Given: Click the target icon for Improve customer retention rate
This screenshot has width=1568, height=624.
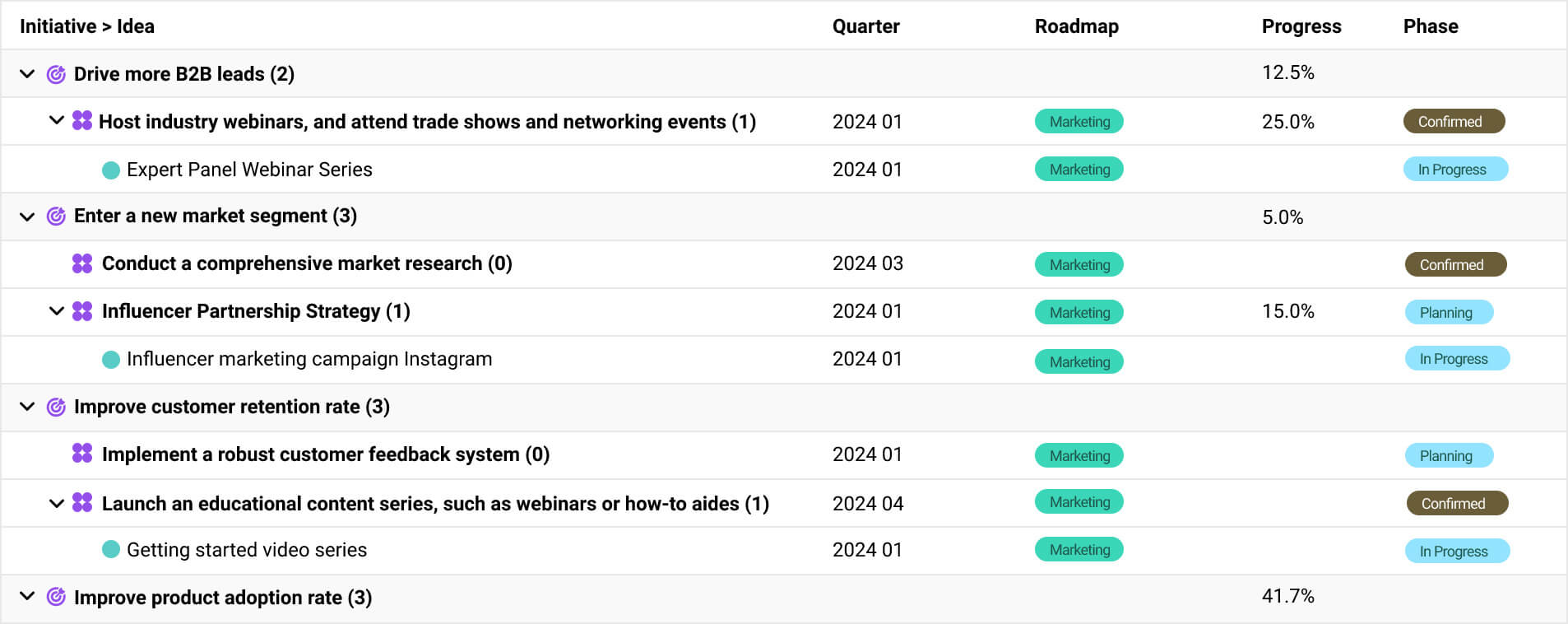Looking at the screenshot, I should point(56,407).
